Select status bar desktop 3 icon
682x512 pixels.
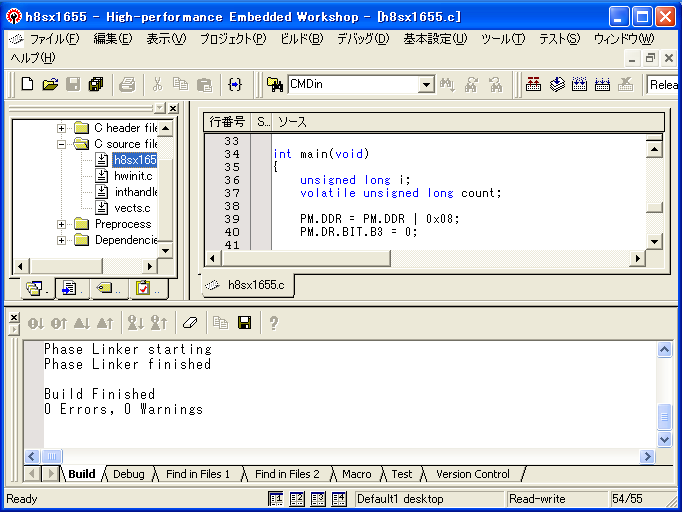click(318, 499)
